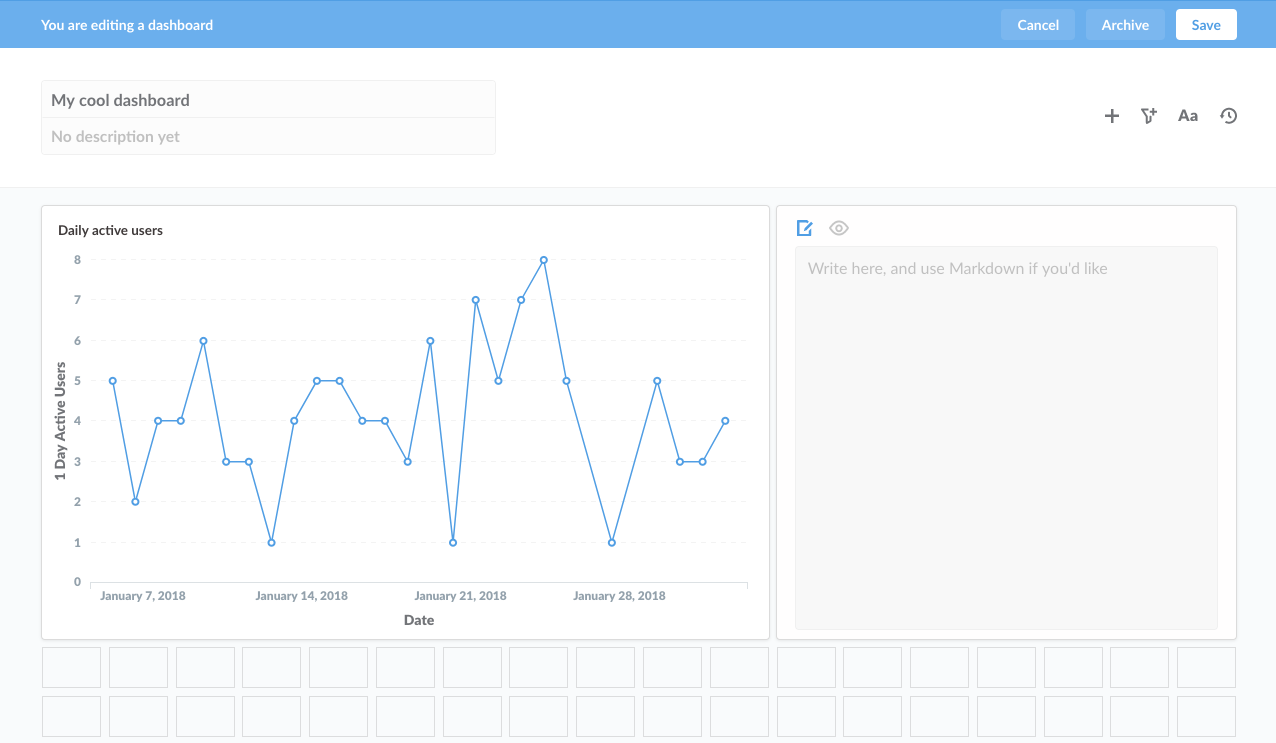Select the Daily active users card title
1276x743 pixels.
pyautogui.click(x=110, y=230)
